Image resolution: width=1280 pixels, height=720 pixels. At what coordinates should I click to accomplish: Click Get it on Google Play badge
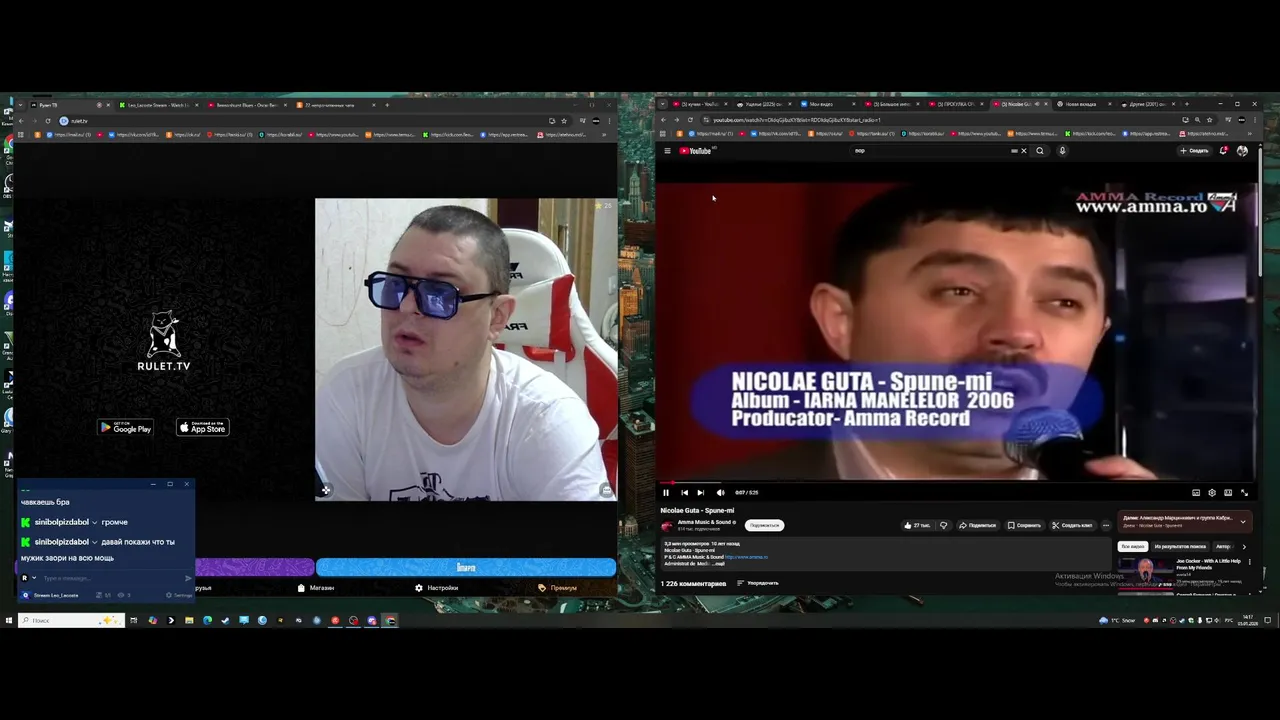(x=125, y=428)
